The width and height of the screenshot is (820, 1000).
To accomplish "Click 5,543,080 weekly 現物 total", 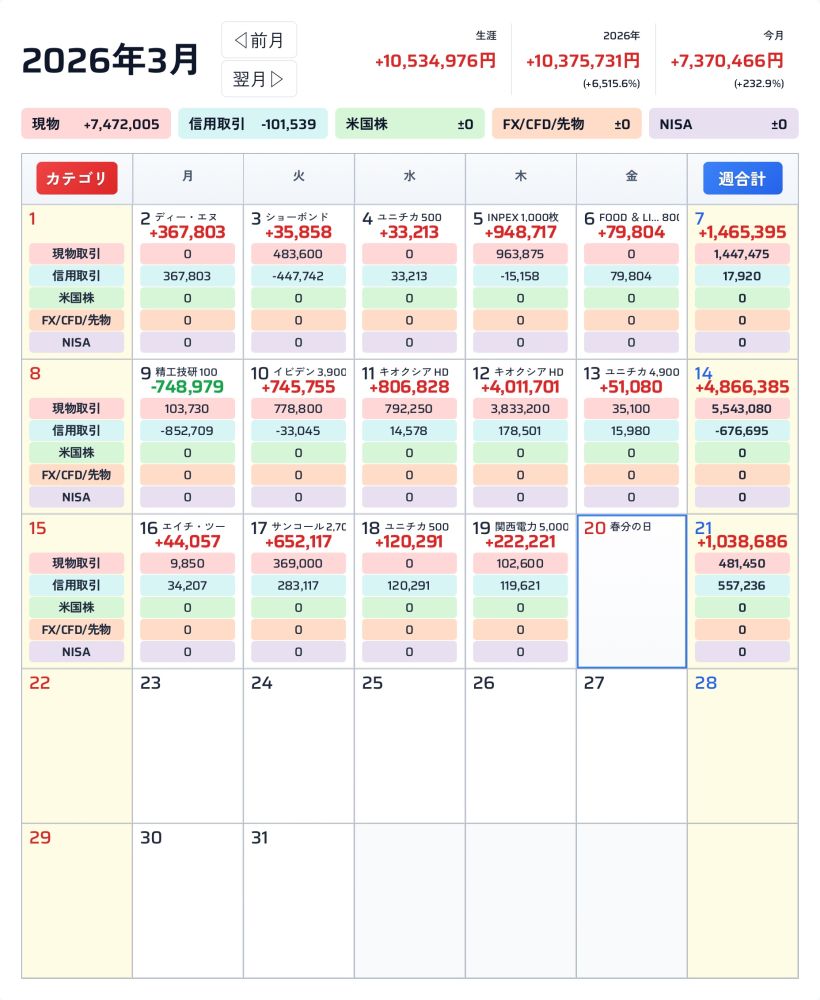I will 742,409.
